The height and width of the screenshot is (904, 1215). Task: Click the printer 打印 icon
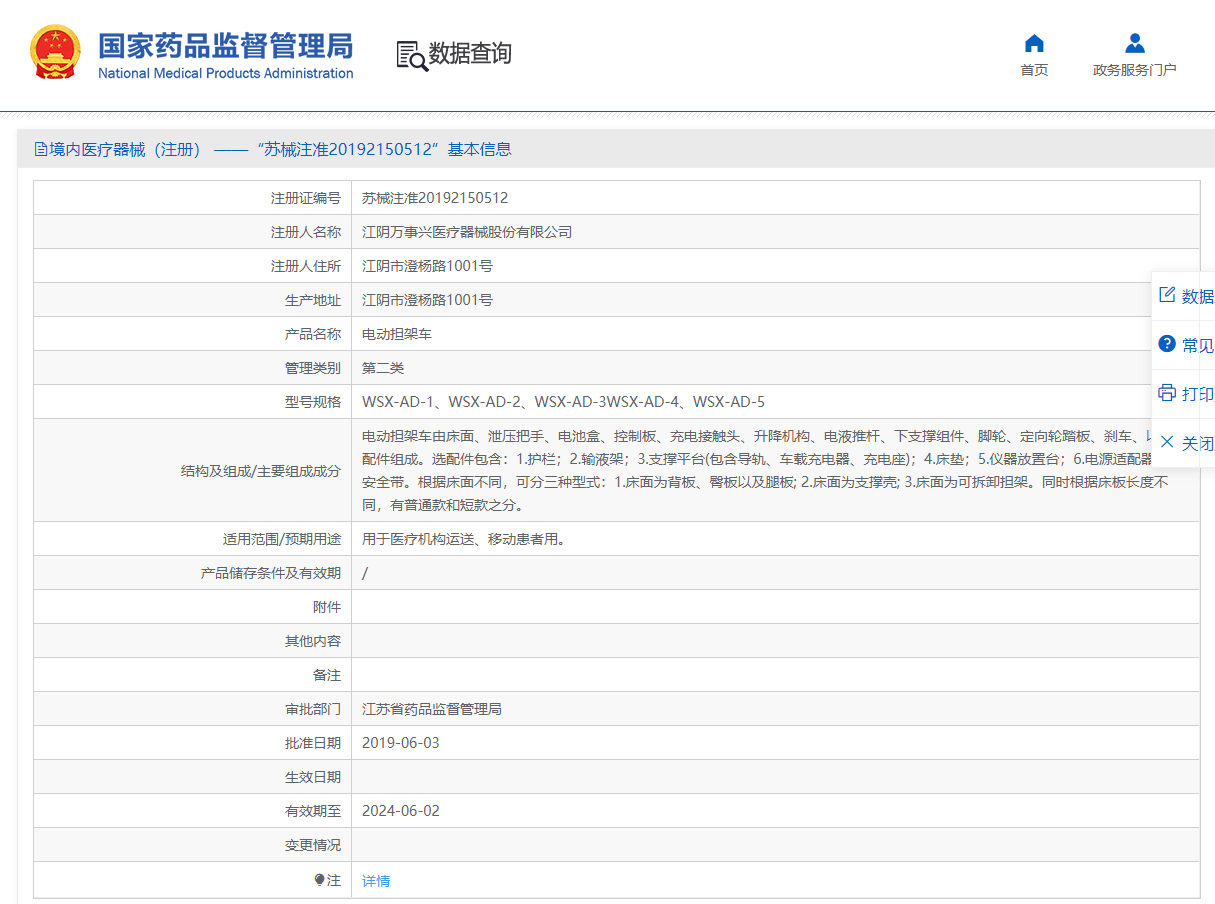point(1166,392)
